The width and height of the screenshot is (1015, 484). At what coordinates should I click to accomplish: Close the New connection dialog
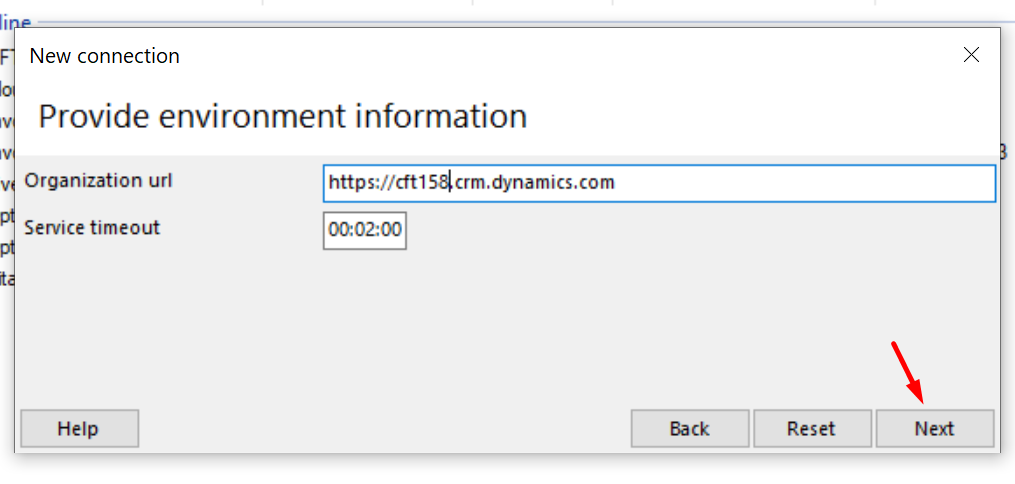(x=971, y=56)
